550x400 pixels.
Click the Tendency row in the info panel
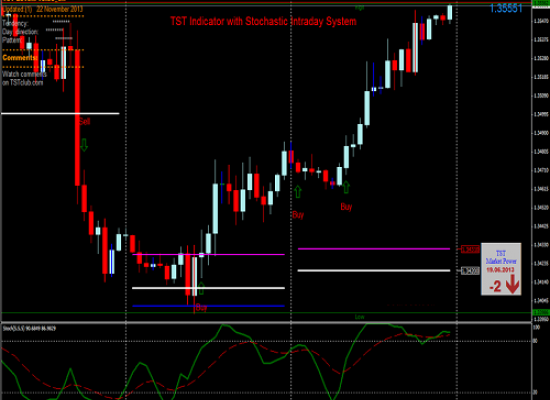(36, 23)
